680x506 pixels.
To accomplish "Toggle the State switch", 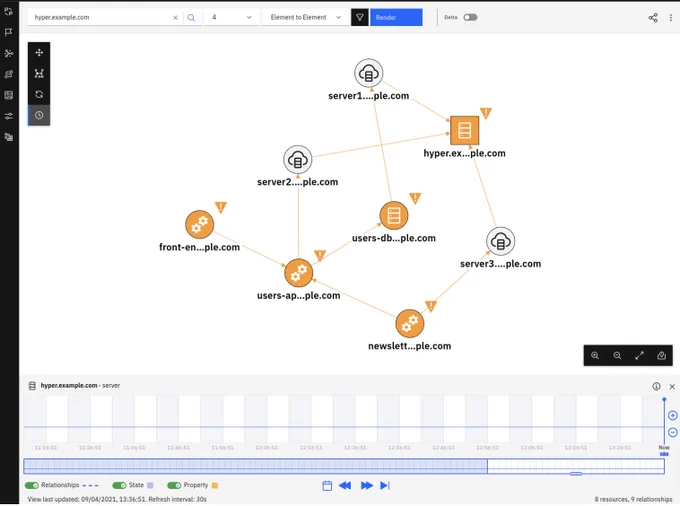I will coord(119,485).
